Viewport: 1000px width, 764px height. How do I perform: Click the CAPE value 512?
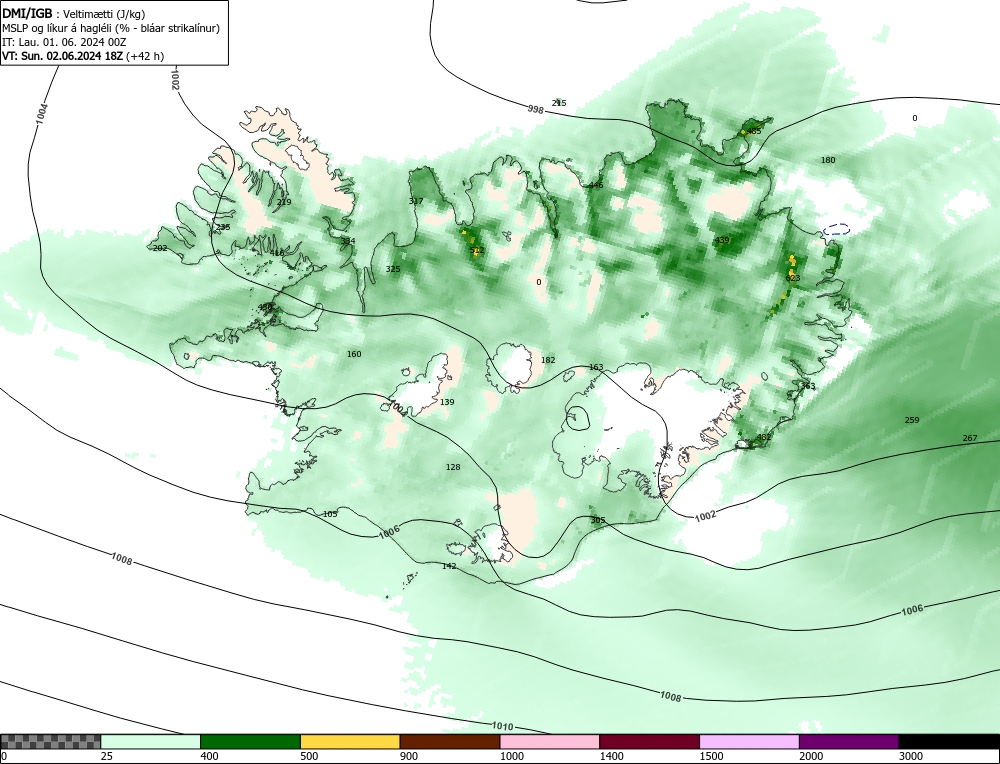[x=476, y=251]
